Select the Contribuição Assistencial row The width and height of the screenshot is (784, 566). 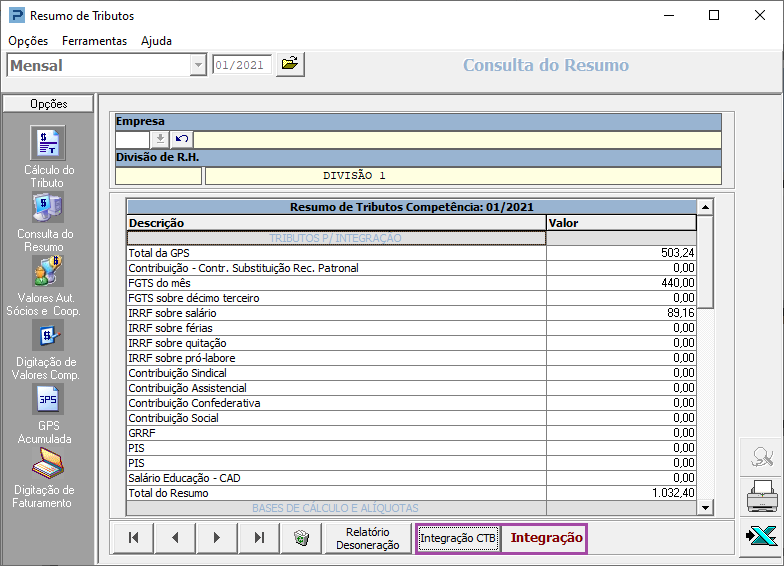(x=411, y=388)
